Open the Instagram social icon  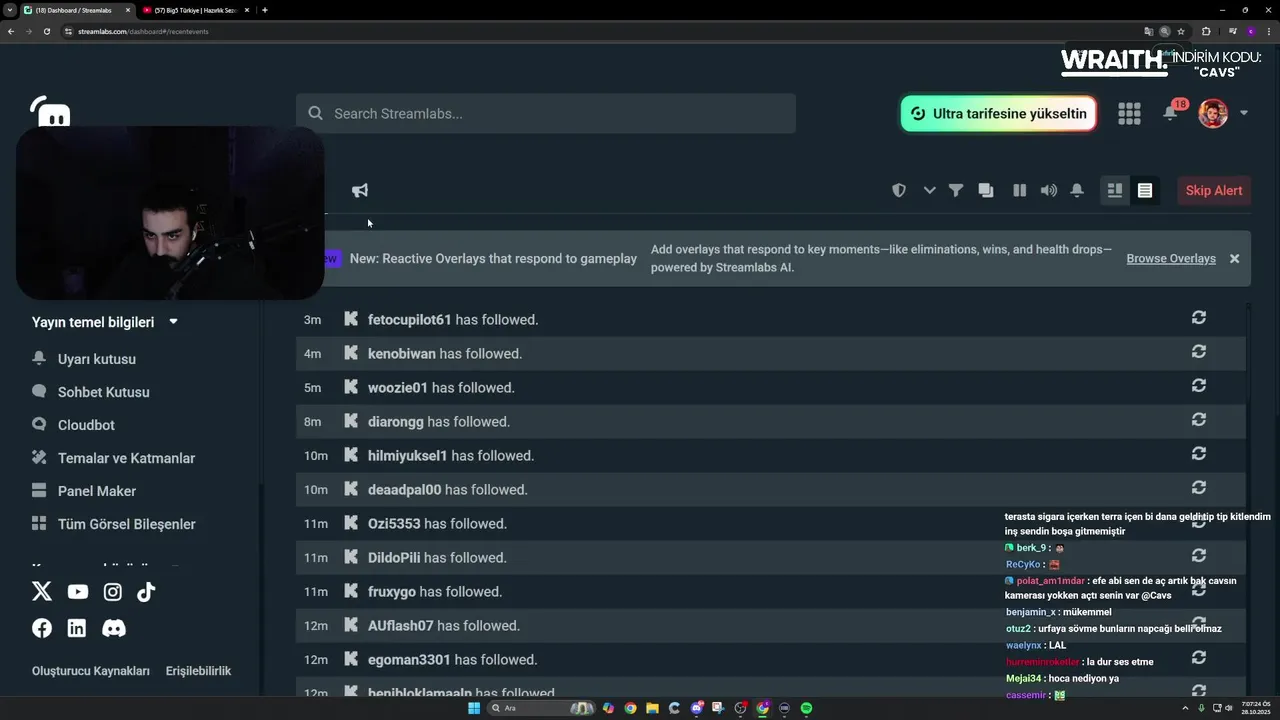(x=113, y=592)
